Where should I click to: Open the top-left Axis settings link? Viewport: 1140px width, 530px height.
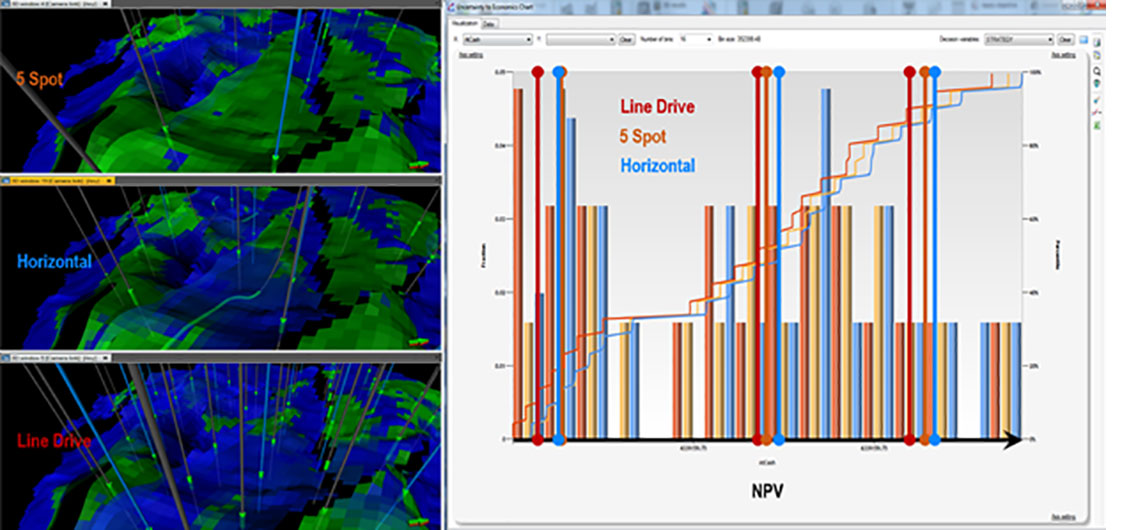472,55
